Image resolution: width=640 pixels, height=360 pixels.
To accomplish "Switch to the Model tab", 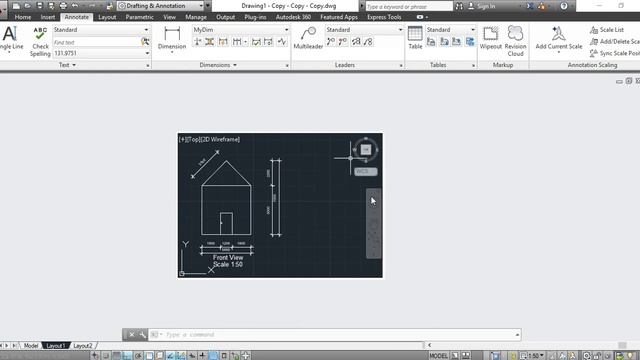I will pos(31,346).
